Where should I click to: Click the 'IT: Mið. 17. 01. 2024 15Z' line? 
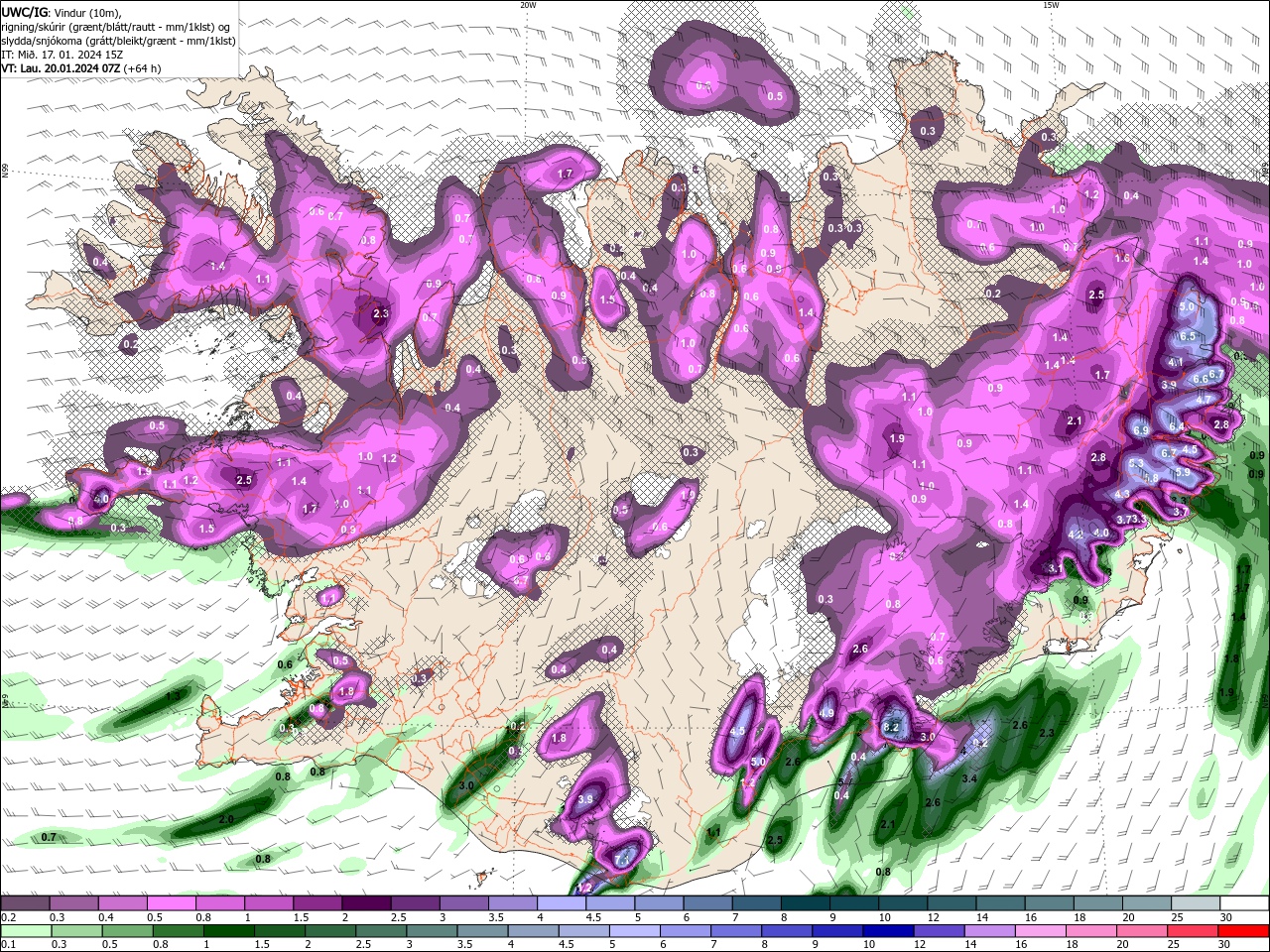click(x=62, y=55)
